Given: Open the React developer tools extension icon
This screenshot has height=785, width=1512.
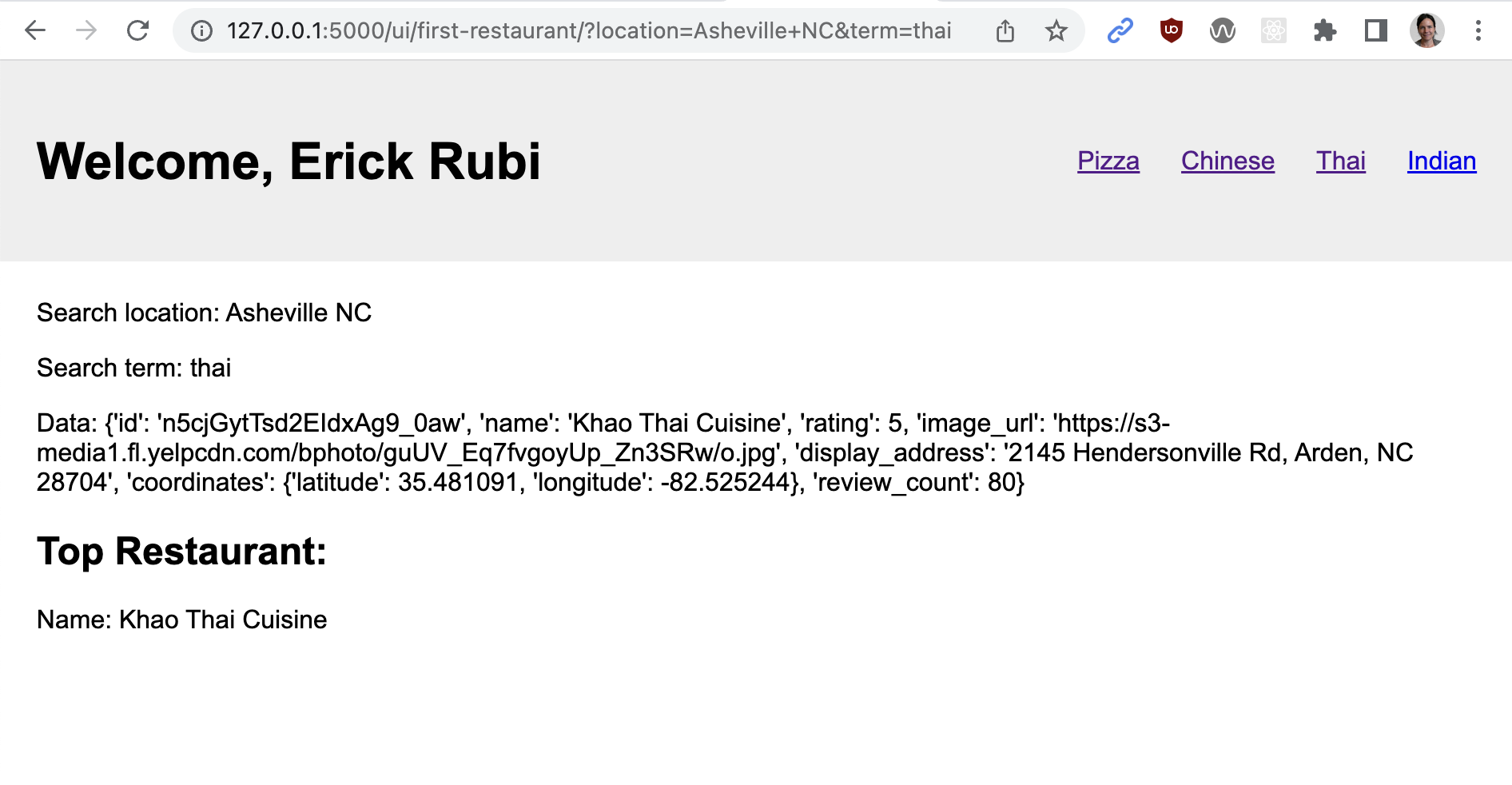Looking at the screenshot, I should click(x=1274, y=31).
